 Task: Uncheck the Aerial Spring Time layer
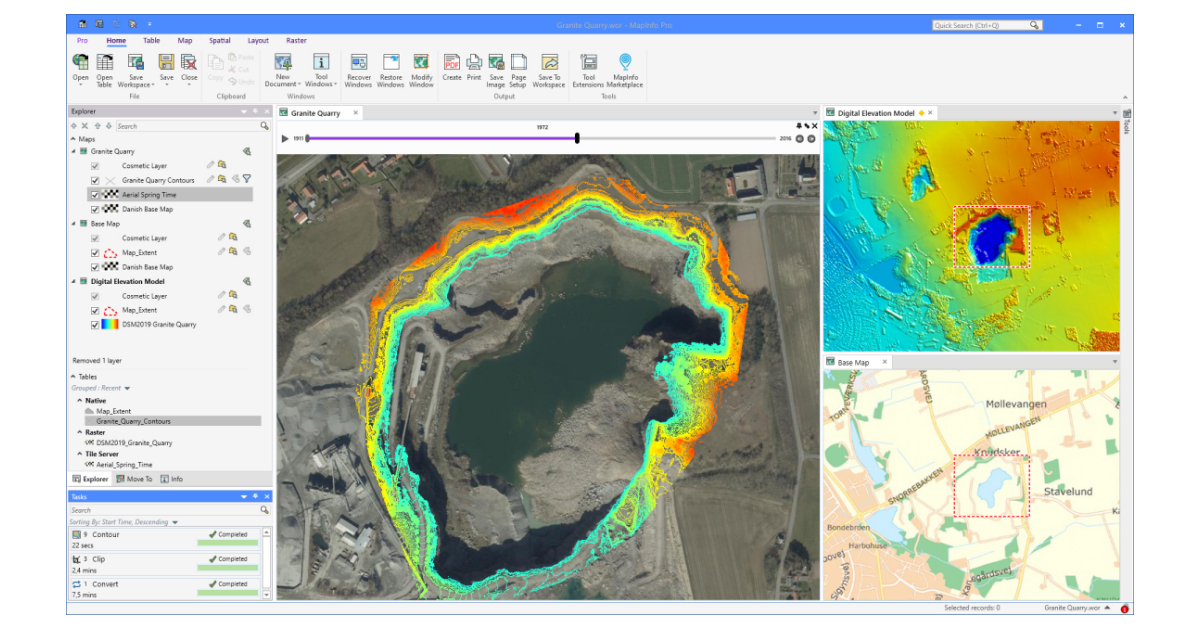coord(94,195)
